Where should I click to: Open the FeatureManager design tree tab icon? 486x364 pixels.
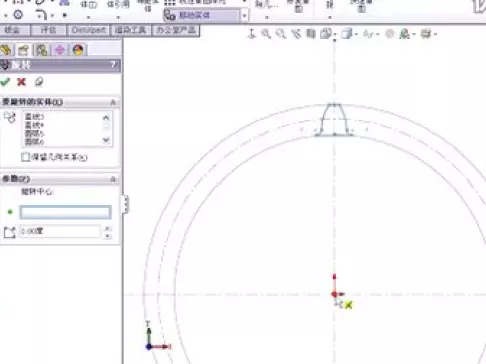[x=6, y=50]
